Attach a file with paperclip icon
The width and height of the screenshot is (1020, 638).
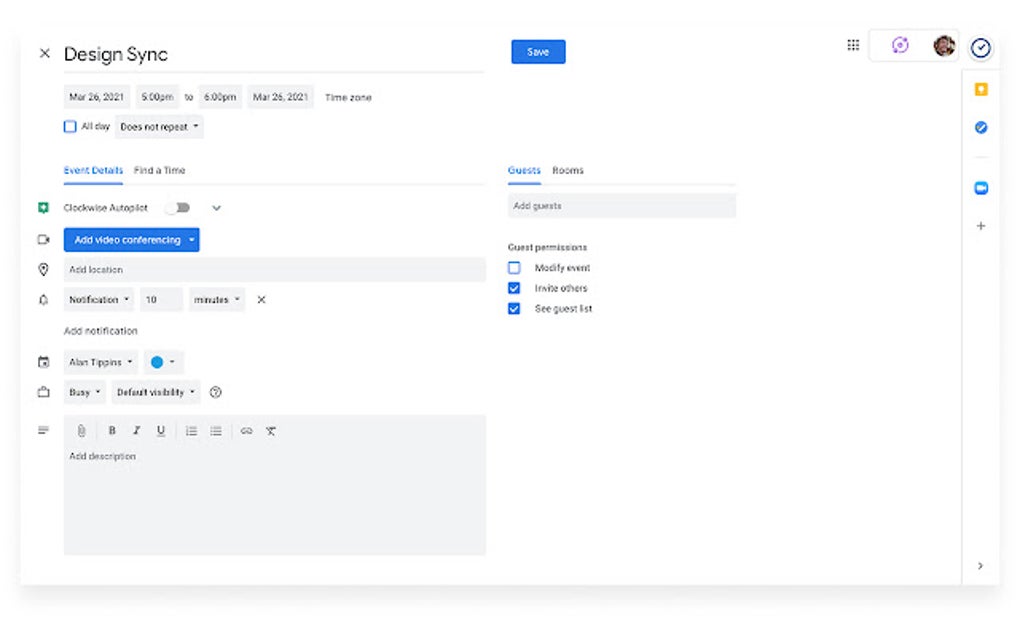(81, 431)
